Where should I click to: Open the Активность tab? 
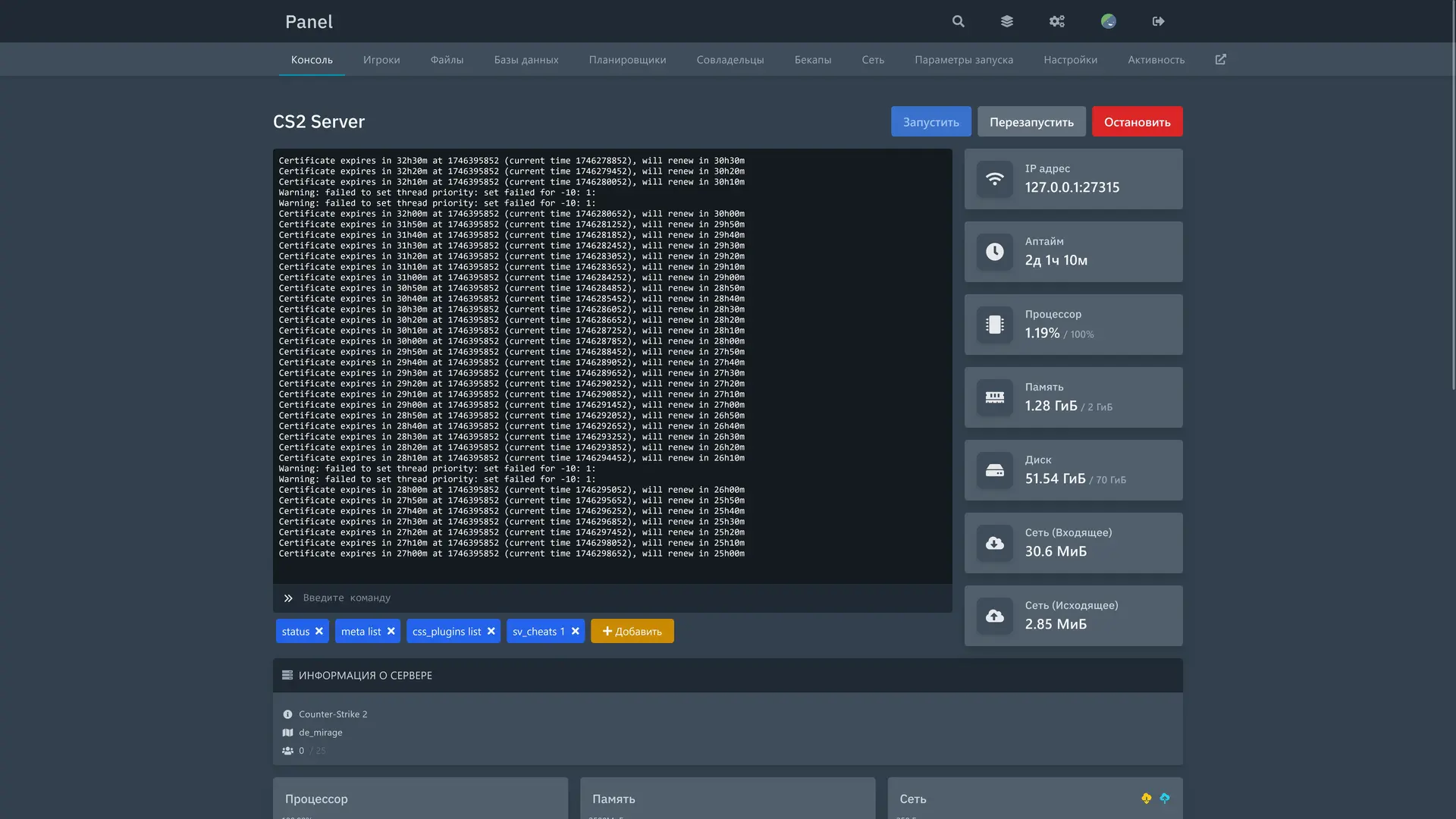coord(1156,59)
